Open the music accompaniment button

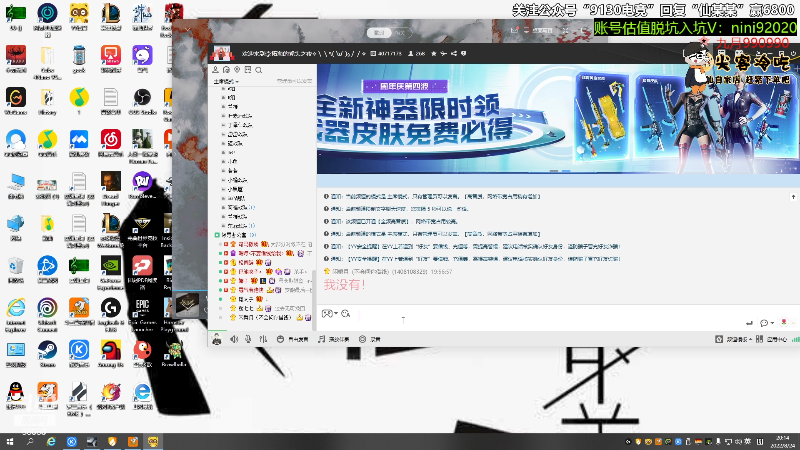[x=334, y=339]
